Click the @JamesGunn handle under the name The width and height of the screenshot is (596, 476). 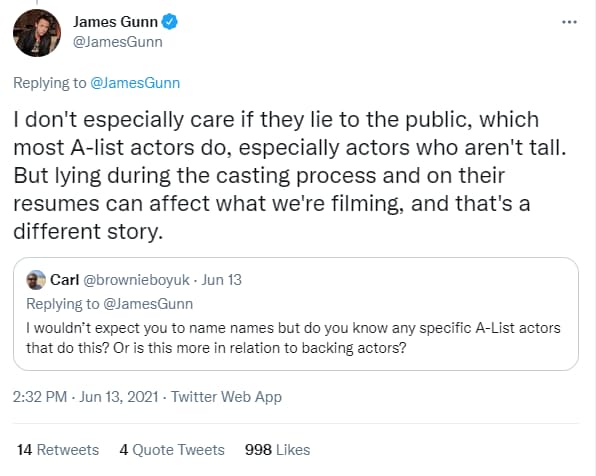coord(117,42)
